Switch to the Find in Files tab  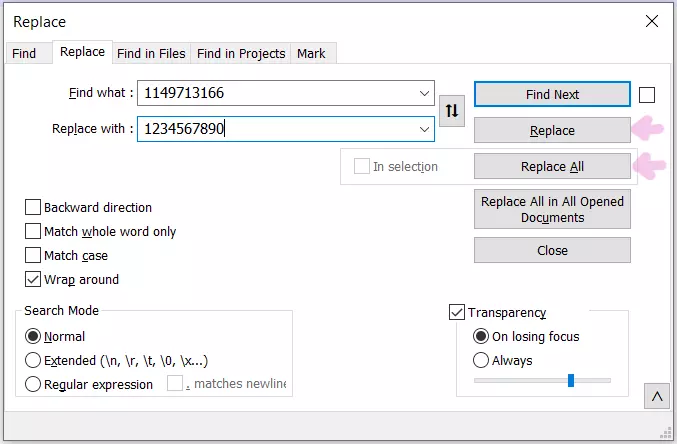point(150,53)
